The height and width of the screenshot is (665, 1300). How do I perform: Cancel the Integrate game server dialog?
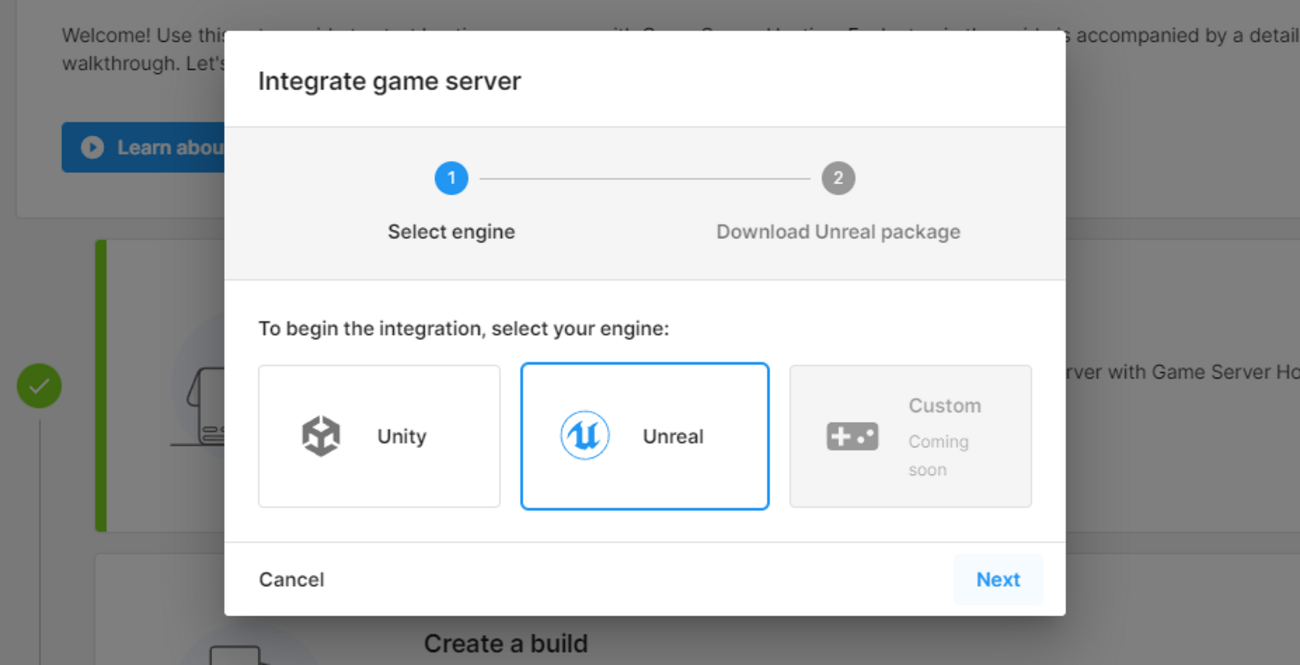(x=291, y=580)
